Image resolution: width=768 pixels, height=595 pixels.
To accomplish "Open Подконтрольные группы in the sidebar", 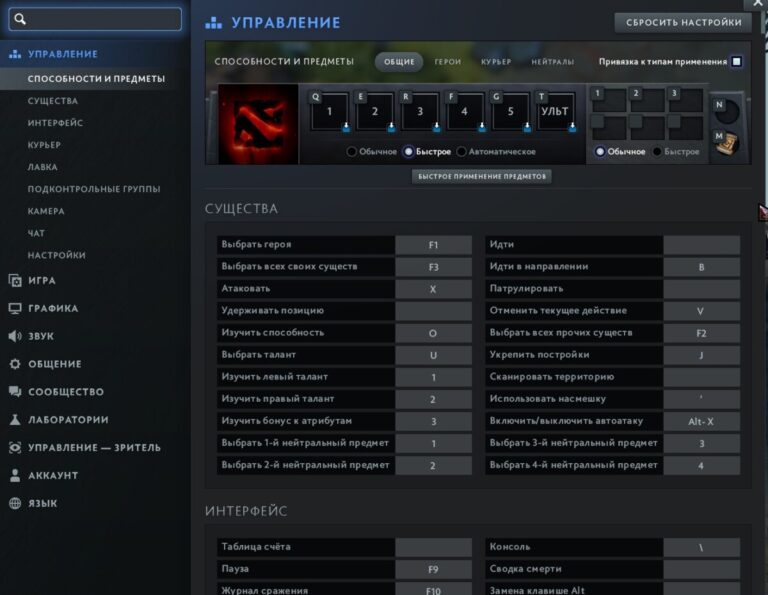I will (x=94, y=189).
